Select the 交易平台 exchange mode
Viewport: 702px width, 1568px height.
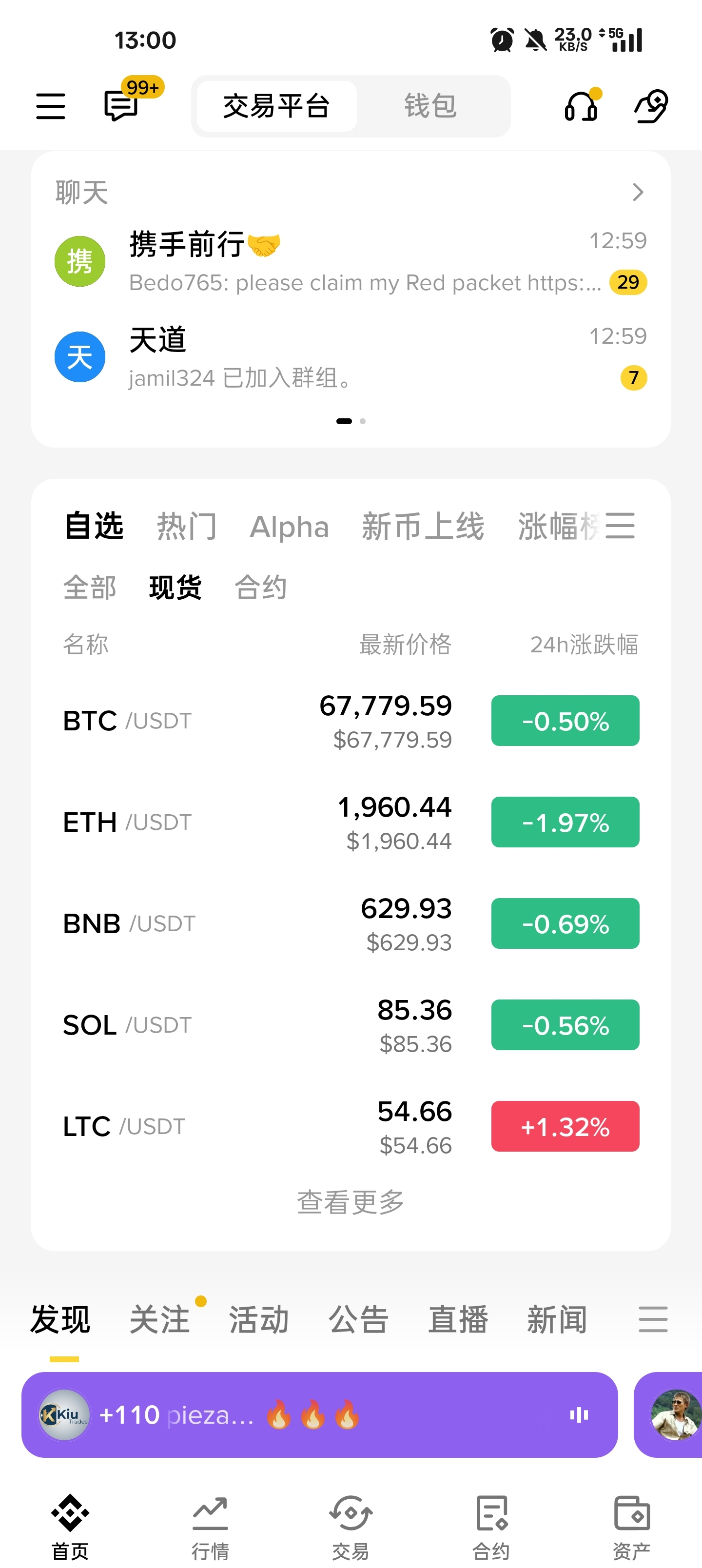coord(276,106)
